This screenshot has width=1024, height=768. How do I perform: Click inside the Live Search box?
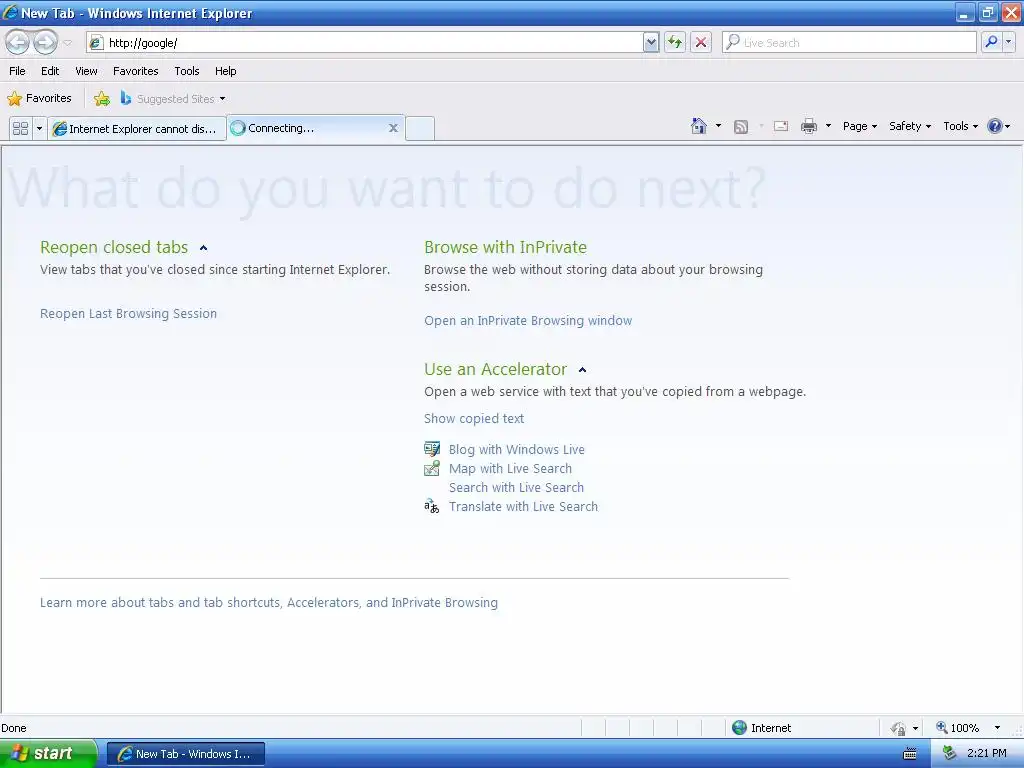point(849,43)
